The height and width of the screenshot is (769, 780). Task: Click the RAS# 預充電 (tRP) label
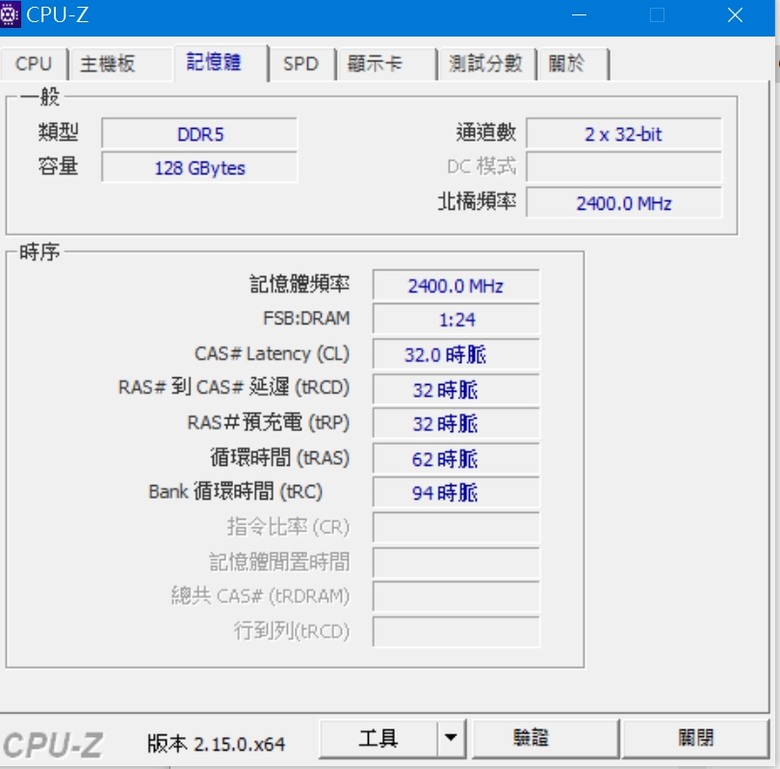269,422
